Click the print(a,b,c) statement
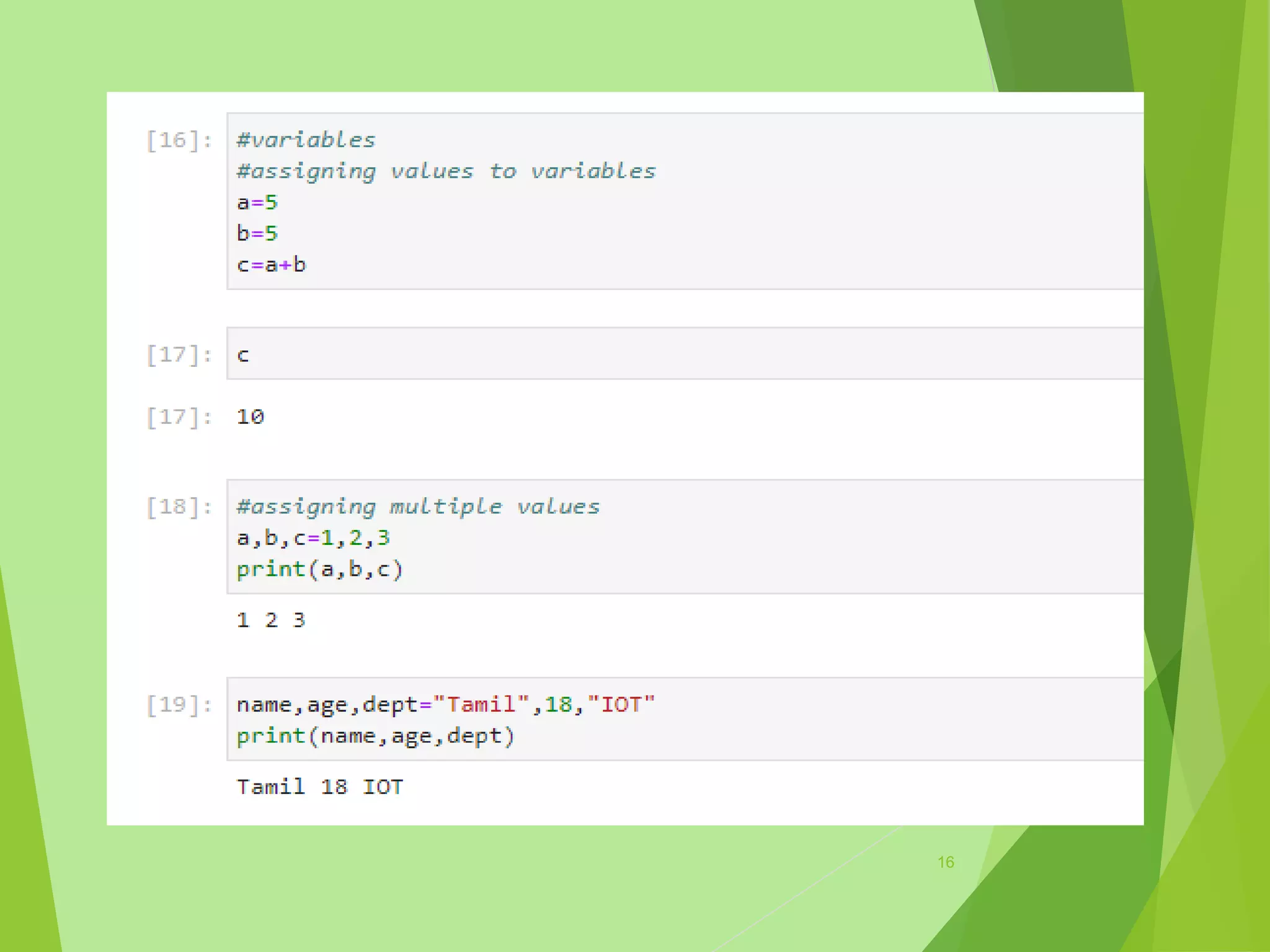This screenshot has width=1270, height=952. click(320, 570)
